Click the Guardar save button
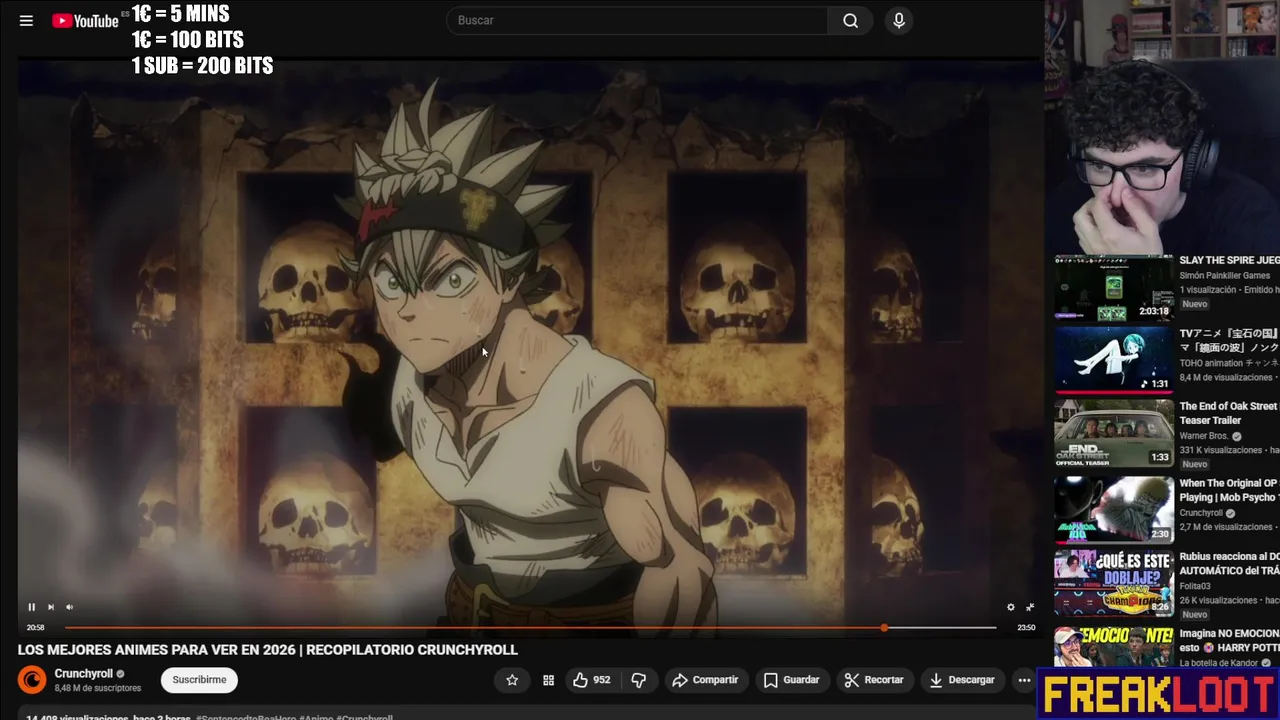The width and height of the screenshot is (1280, 720). point(791,680)
